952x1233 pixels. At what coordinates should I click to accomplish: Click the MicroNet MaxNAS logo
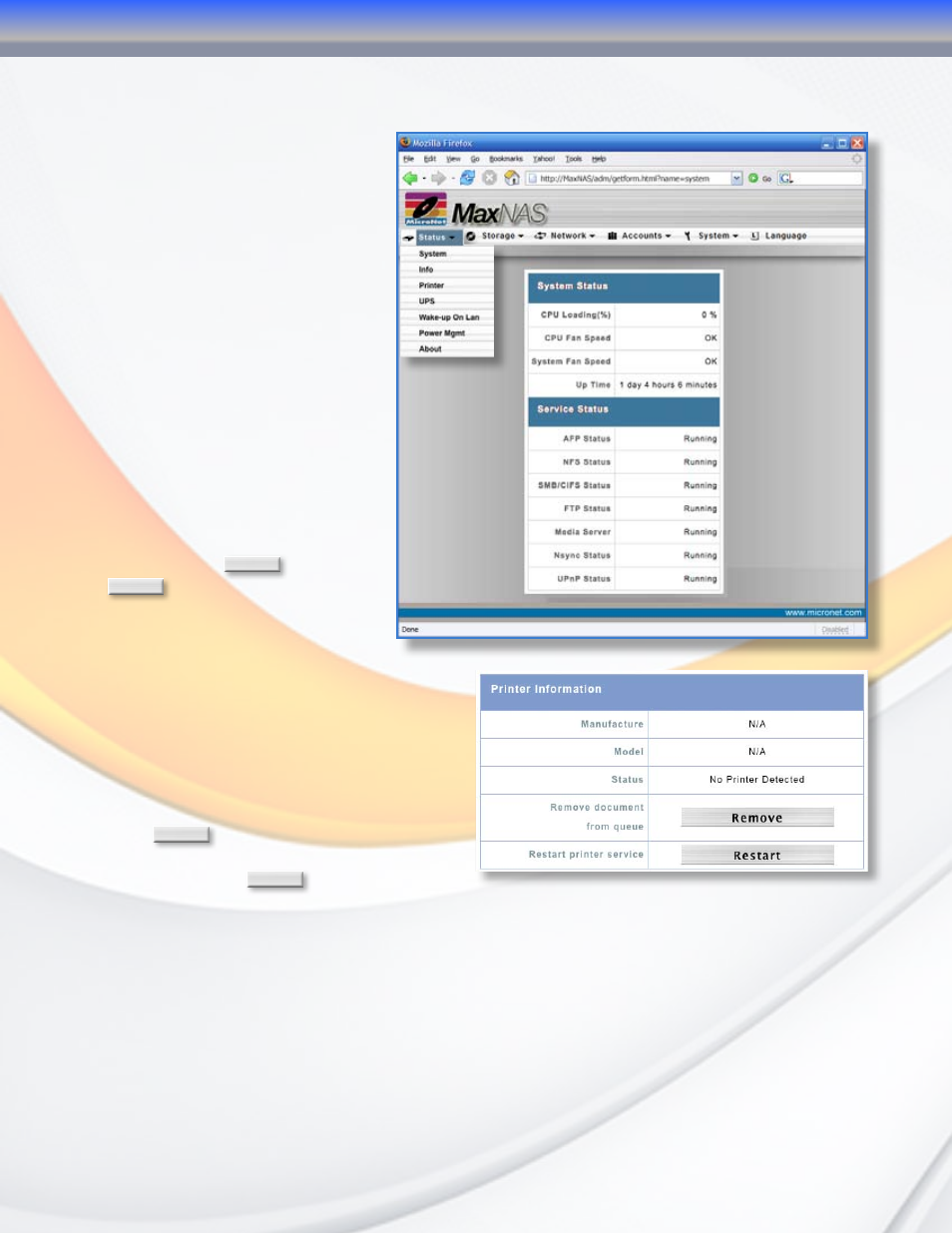click(x=476, y=210)
